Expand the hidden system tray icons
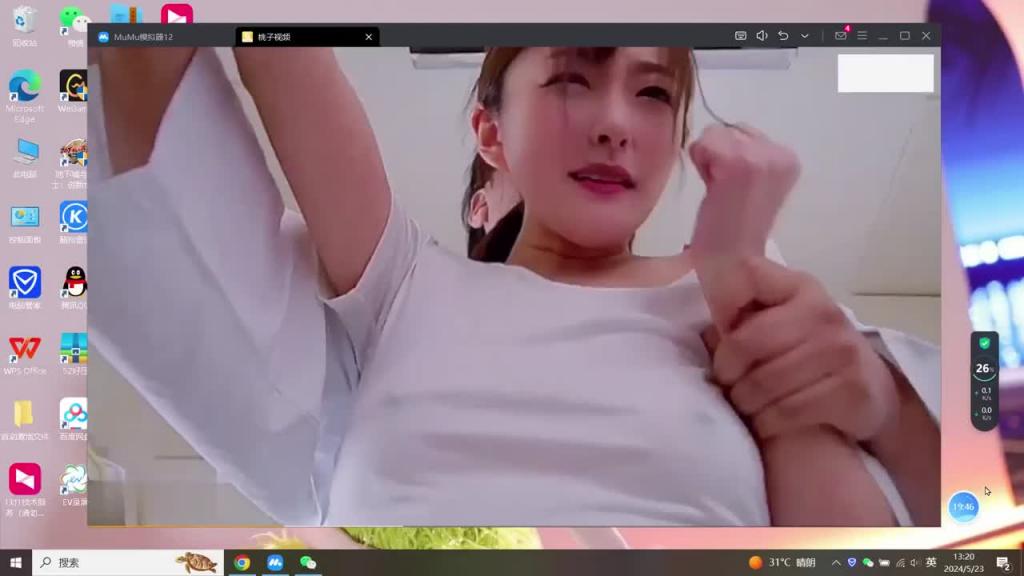 point(836,562)
